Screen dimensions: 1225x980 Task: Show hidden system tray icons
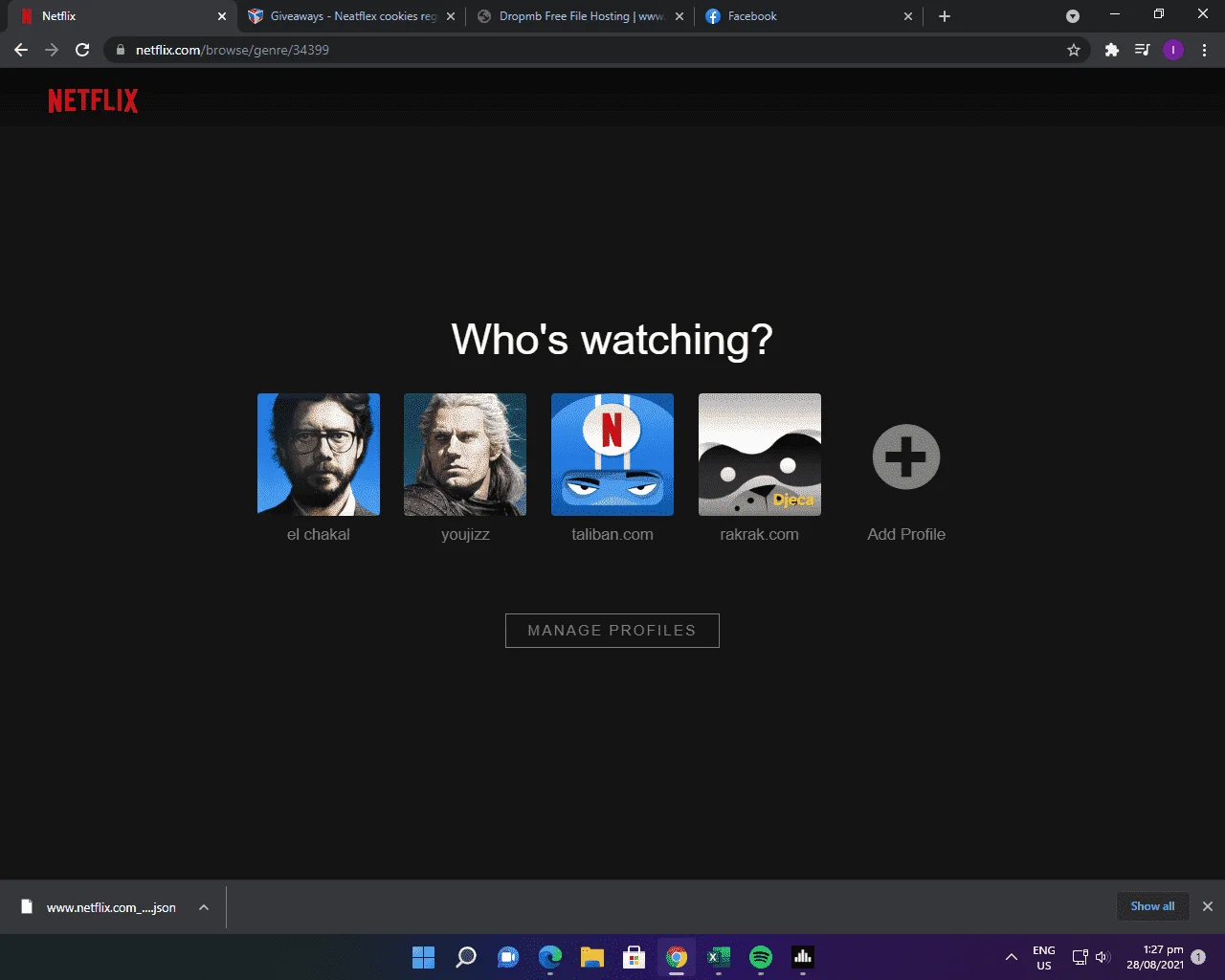[x=1011, y=957]
